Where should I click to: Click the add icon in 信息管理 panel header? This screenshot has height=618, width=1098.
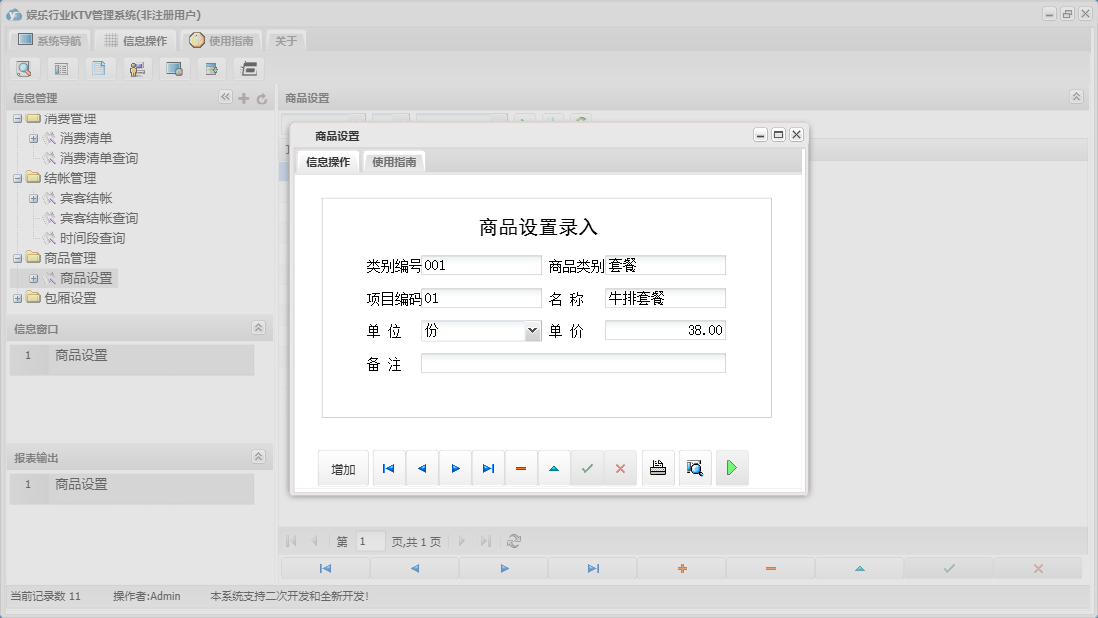pyautogui.click(x=243, y=98)
